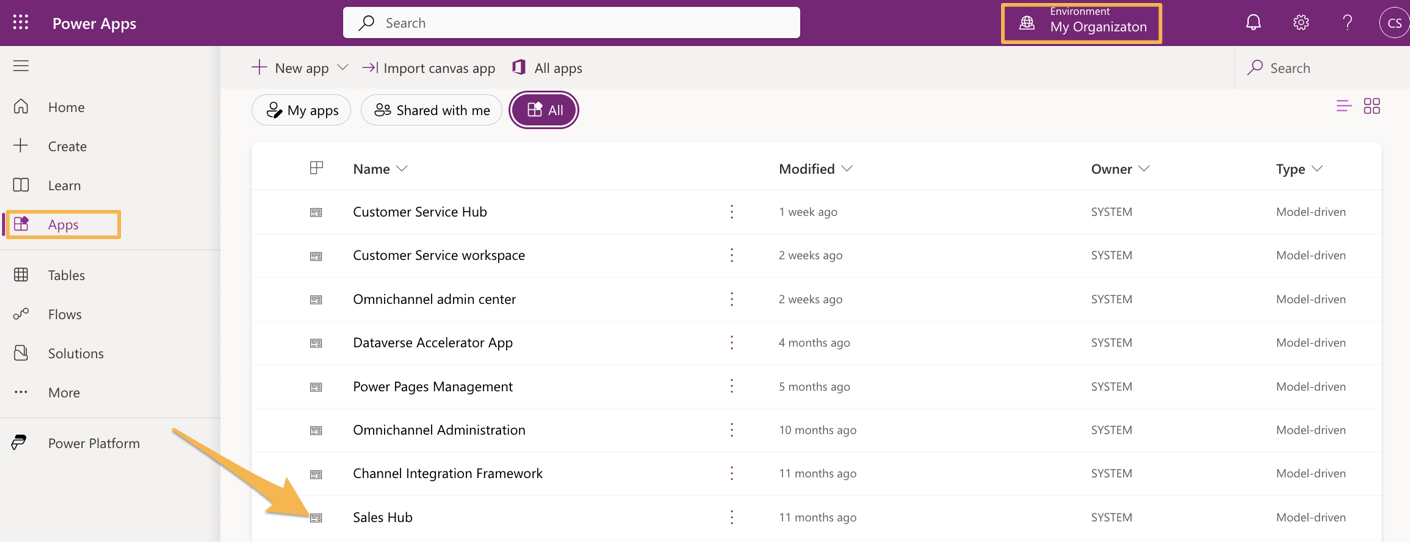This screenshot has width=1410, height=542.
Task: Open the settings gear
Action: point(1301,22)
